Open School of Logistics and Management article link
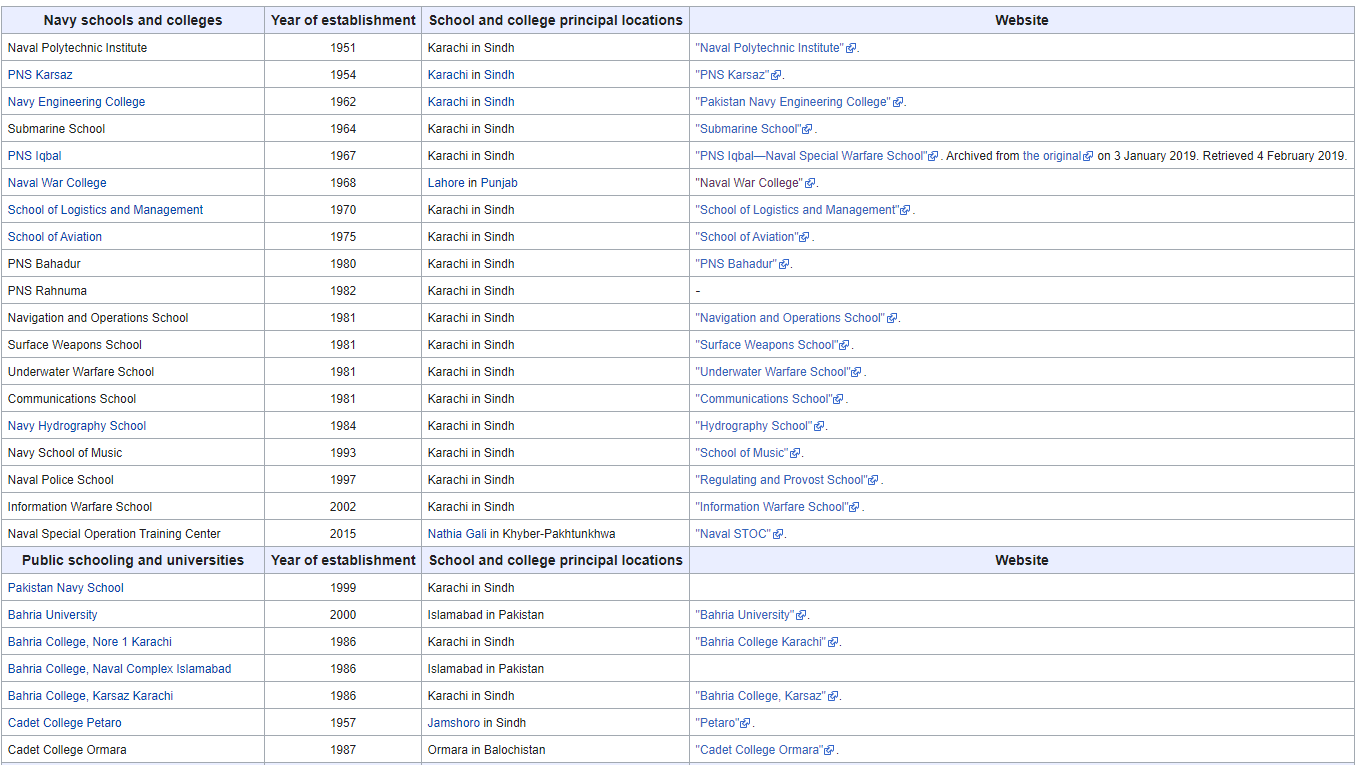This screenshot has height=765, width=1357. tap(105, 210)
